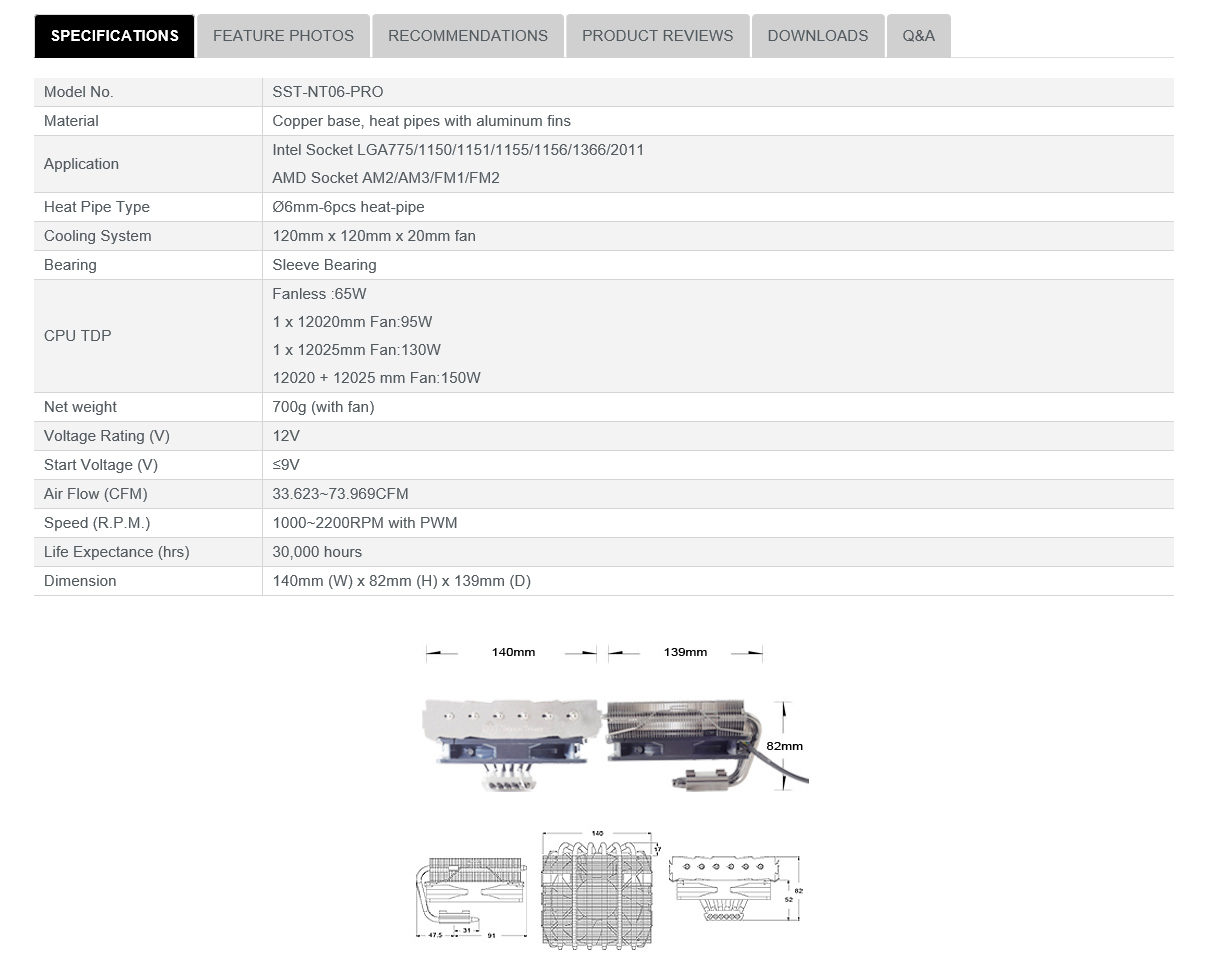The height and width of the screenshot is (965, 1205).
Task: Click the 12V voltage rating value
Action: 286,436
